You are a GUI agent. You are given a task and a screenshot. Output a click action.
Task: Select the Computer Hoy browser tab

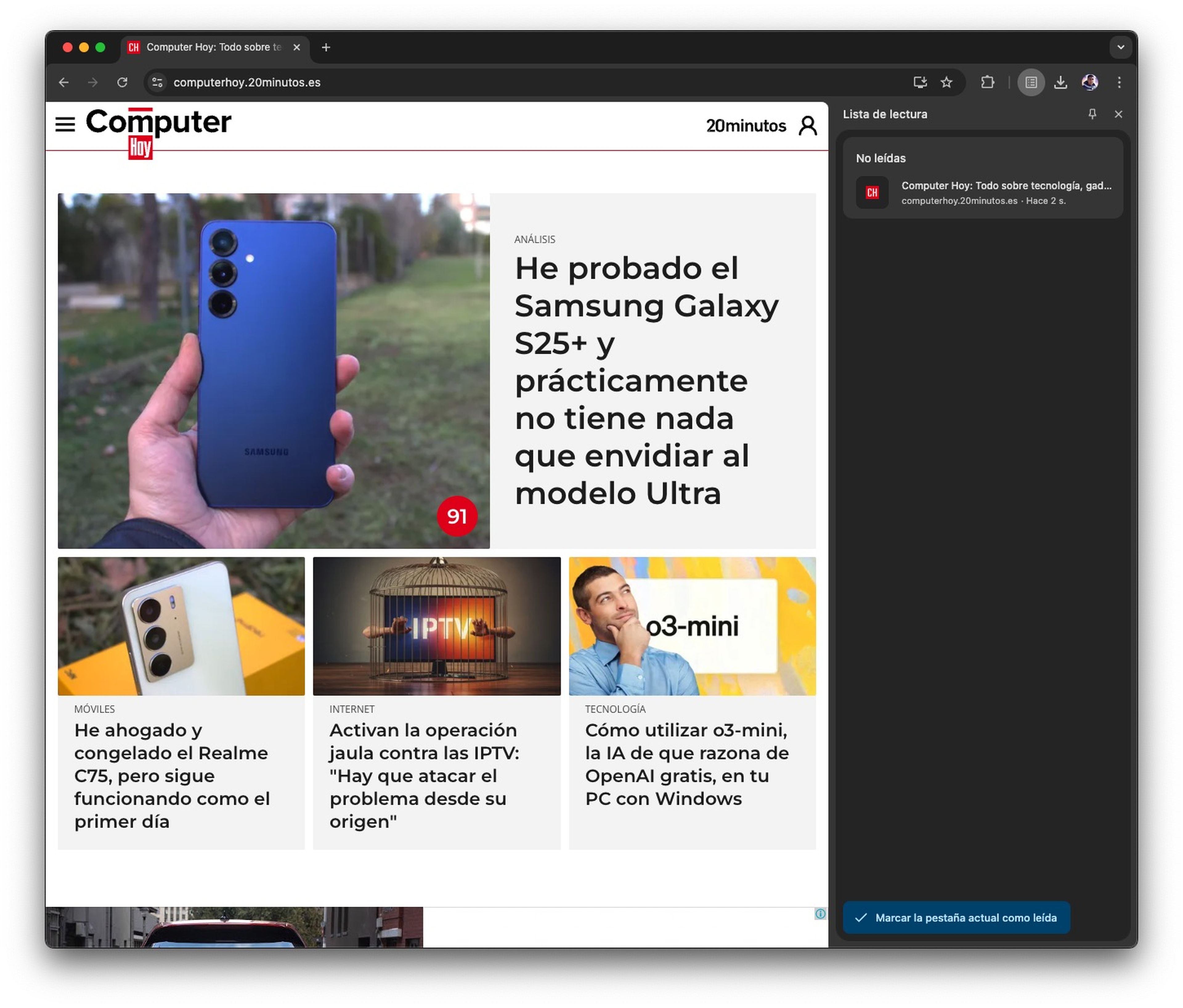pos(215,47)
